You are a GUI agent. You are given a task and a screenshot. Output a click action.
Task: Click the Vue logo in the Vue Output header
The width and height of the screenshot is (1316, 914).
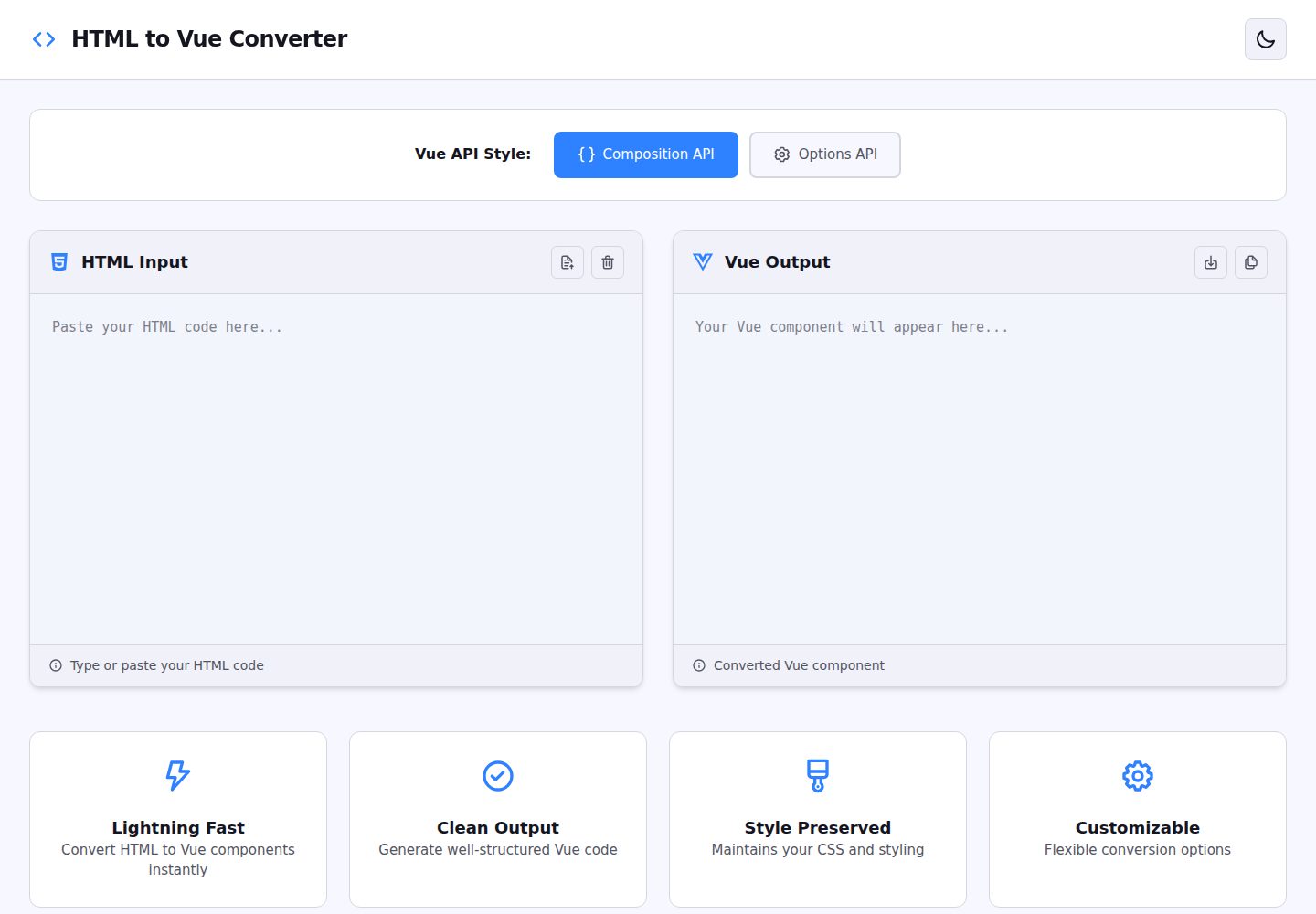point(703,262)
